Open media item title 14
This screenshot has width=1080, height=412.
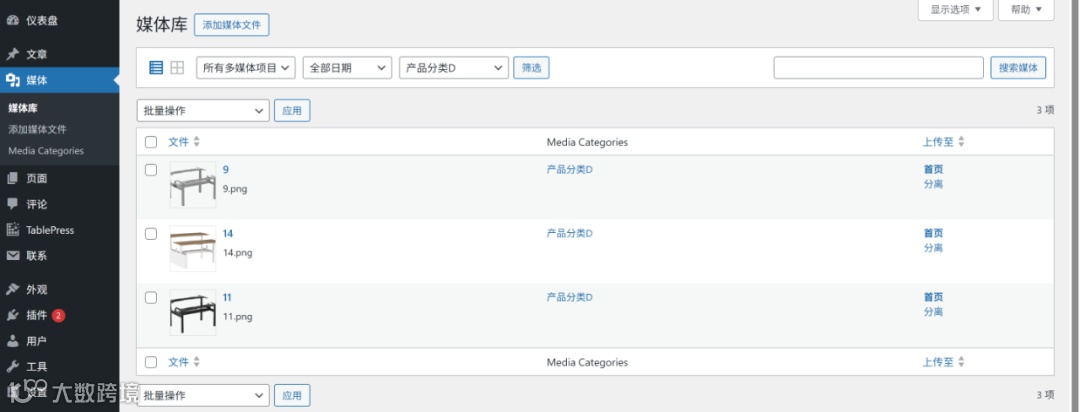coord(228,234)
